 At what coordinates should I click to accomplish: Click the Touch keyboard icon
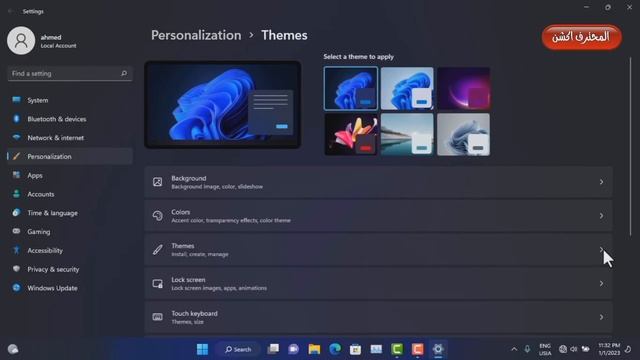(158, 317)
